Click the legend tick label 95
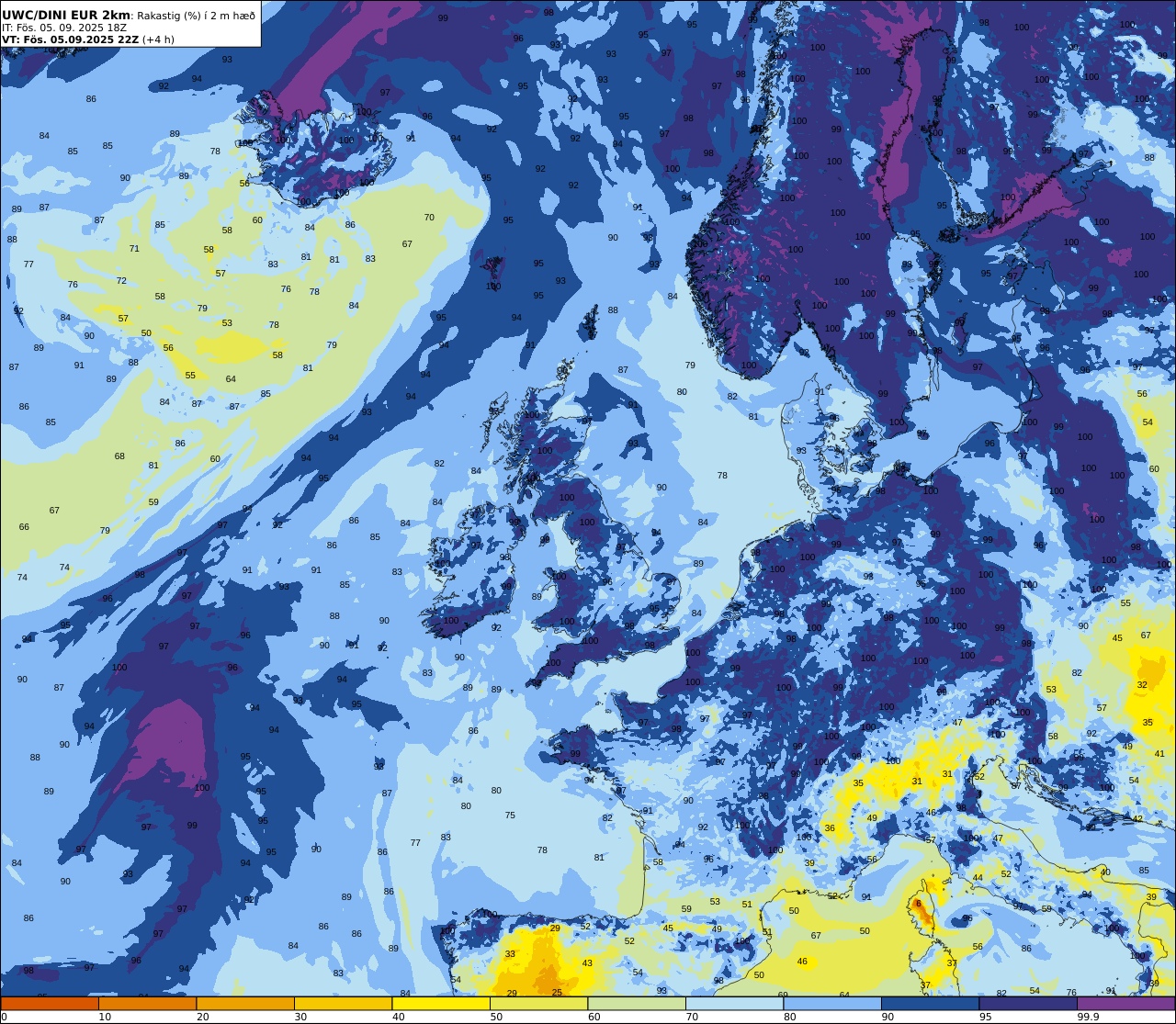Image resolution: width=1176 pixels, height=1024 pixels. click(985, 1017)
